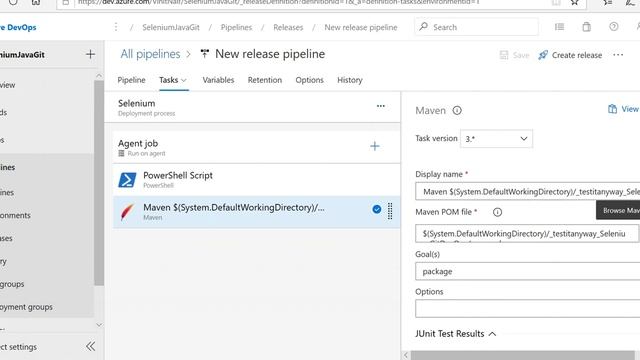Click the Save button label
Image resolution: width=640 pixels, height=360 pixels.
[521, 55]
